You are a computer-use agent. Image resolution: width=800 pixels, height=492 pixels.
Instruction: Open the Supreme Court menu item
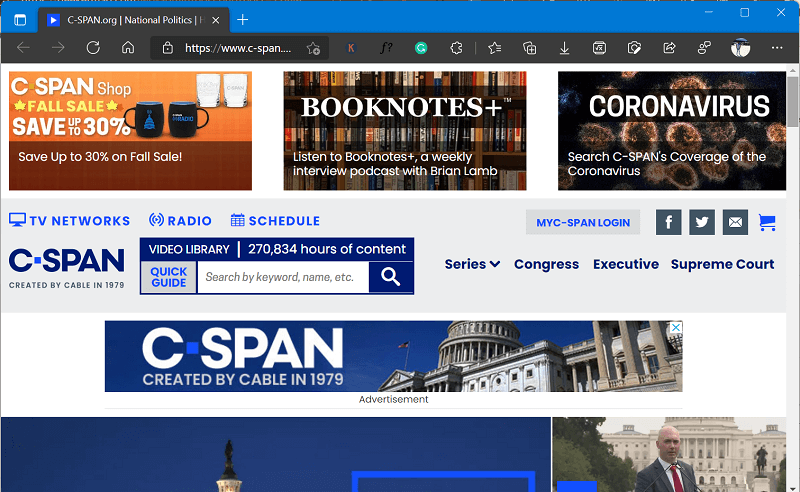[x=722, y=264]
